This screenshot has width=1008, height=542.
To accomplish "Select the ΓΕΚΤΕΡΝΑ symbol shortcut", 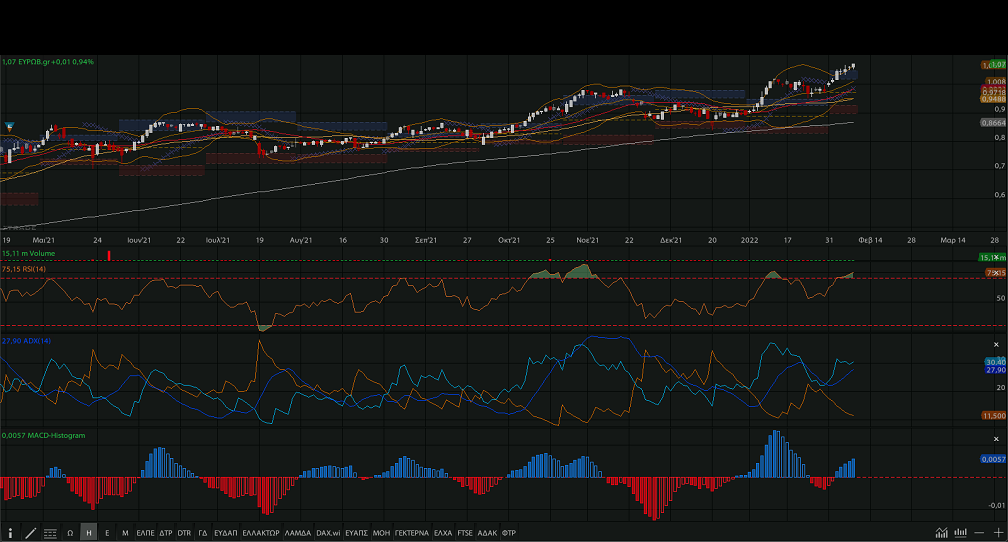I will pyautogui.click(x=411, y=533).
